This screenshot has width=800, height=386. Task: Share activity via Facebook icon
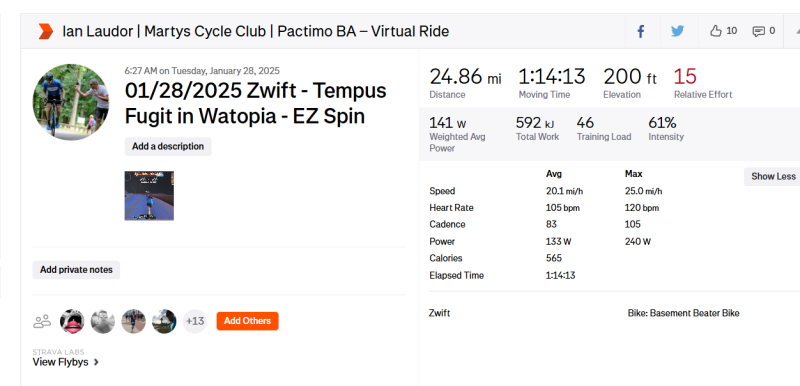[641, 32]
